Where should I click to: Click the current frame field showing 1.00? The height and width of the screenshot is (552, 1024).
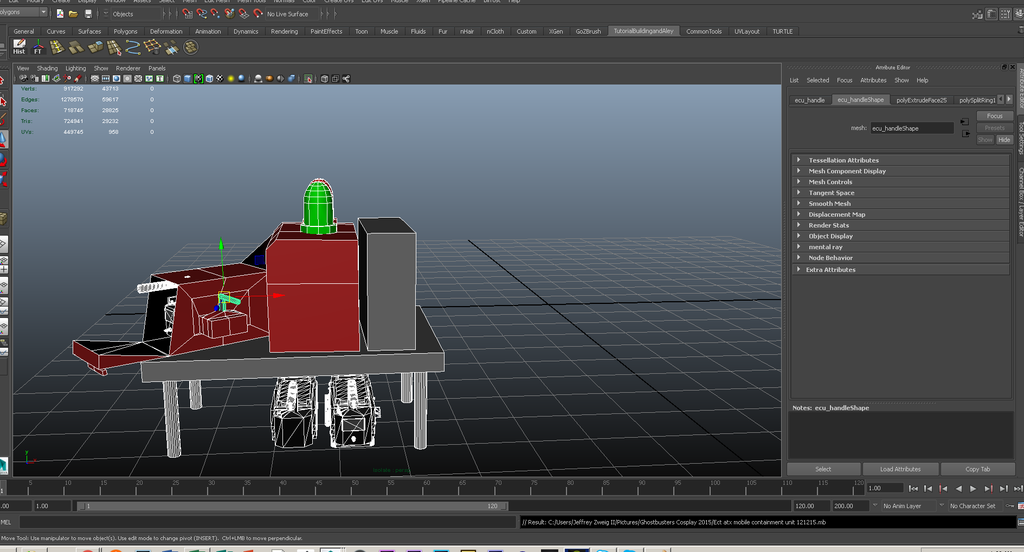pos(884,488)
